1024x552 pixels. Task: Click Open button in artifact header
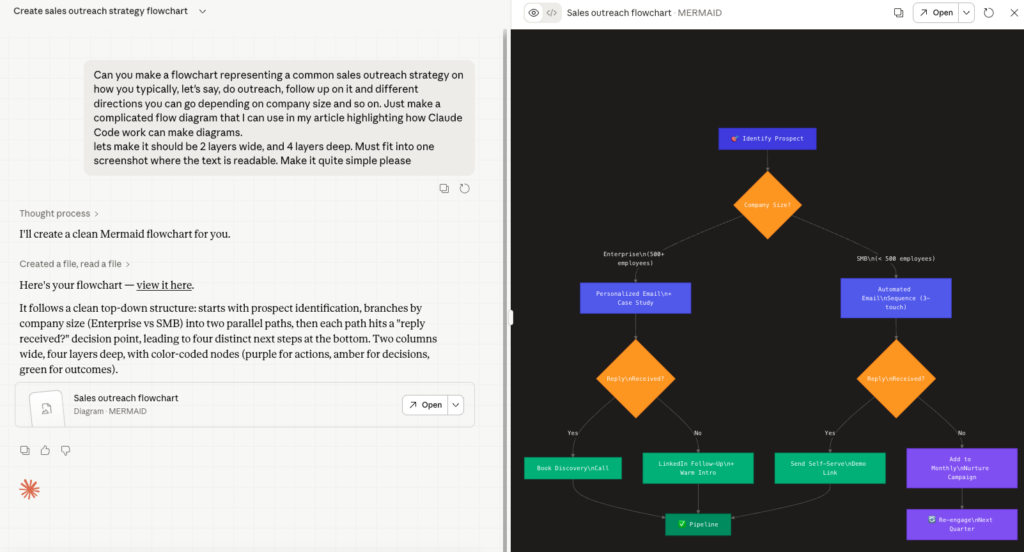[935, 13]
